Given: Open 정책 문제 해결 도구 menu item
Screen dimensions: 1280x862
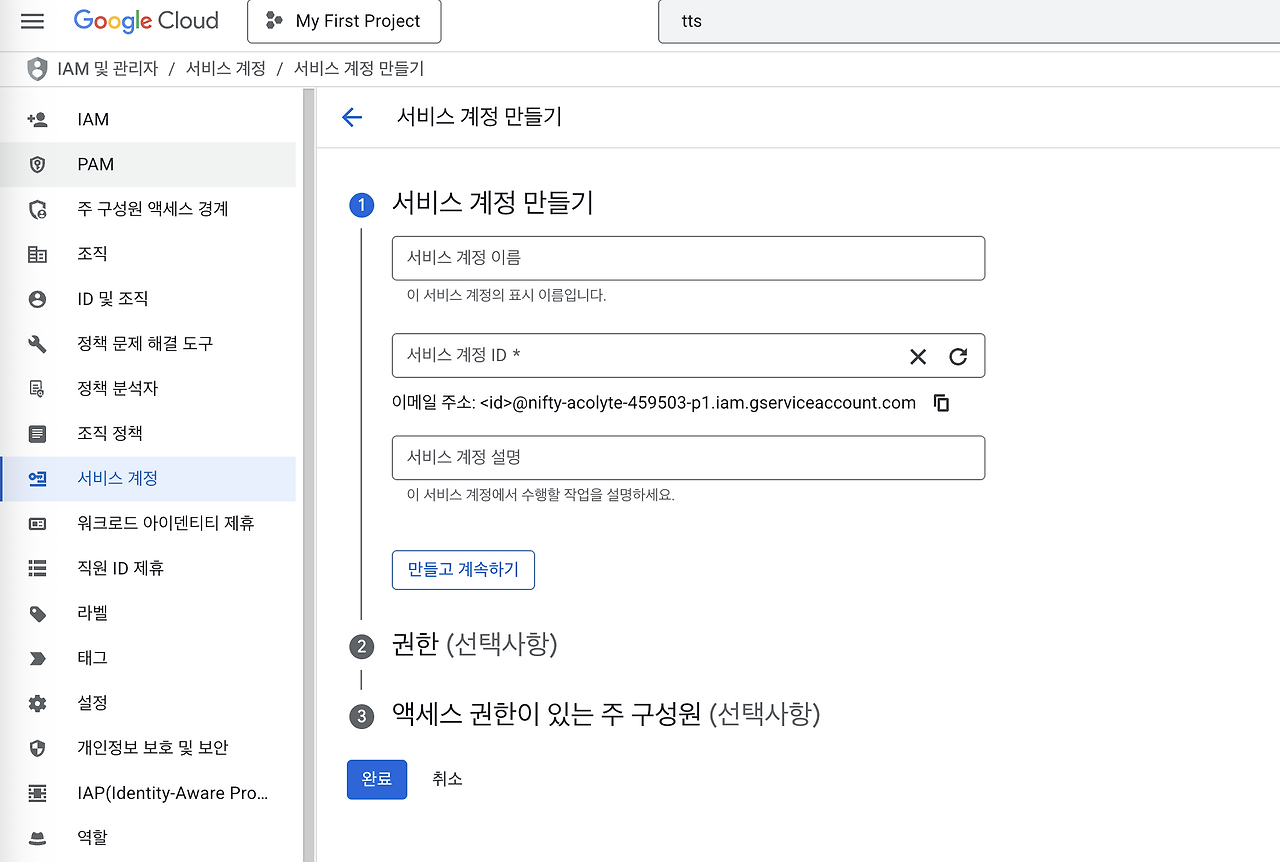Looking at the screenshot, I should 148,344.
